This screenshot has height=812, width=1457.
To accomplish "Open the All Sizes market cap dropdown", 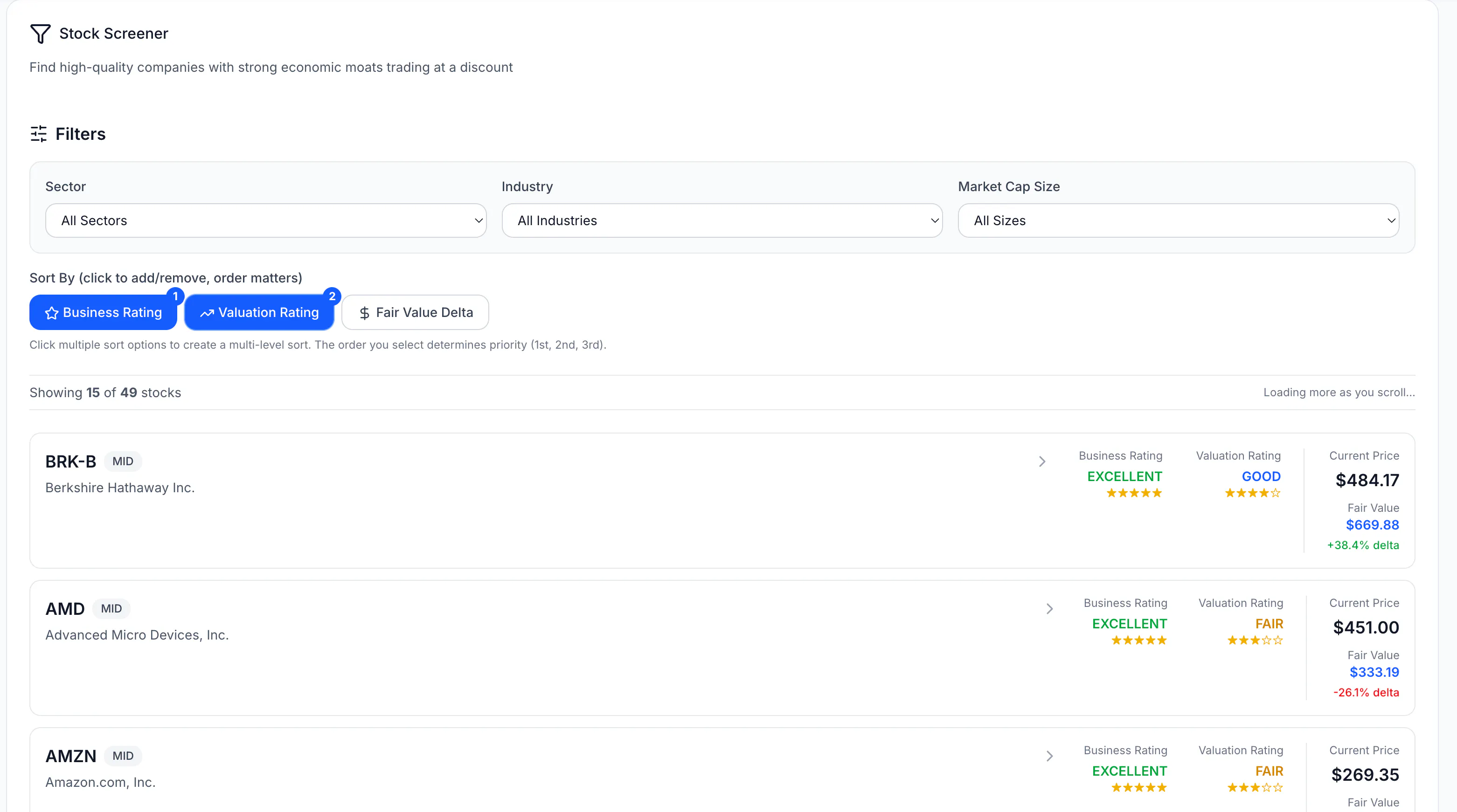I will point(1179,220).
